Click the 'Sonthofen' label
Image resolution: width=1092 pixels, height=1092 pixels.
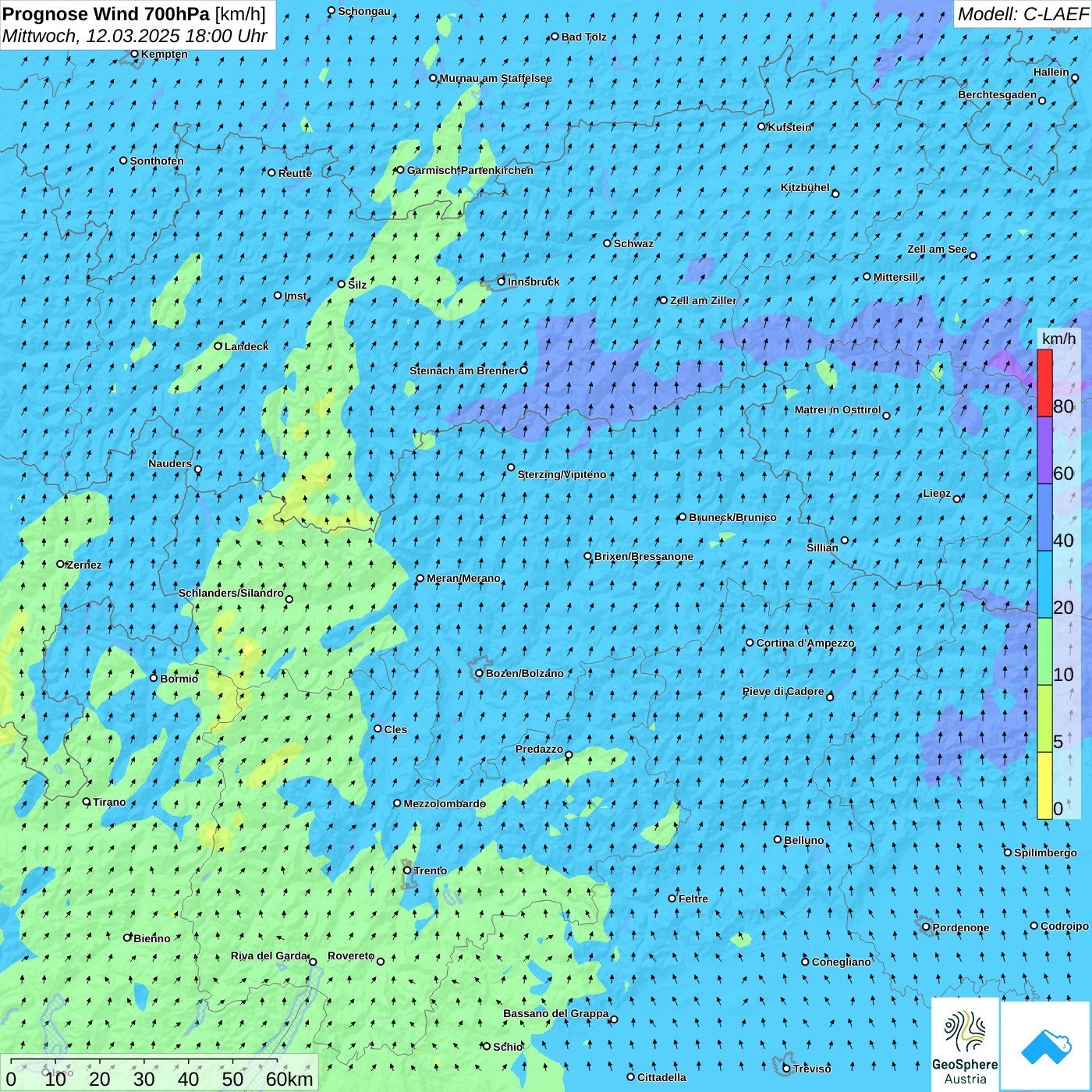[157, 161]
